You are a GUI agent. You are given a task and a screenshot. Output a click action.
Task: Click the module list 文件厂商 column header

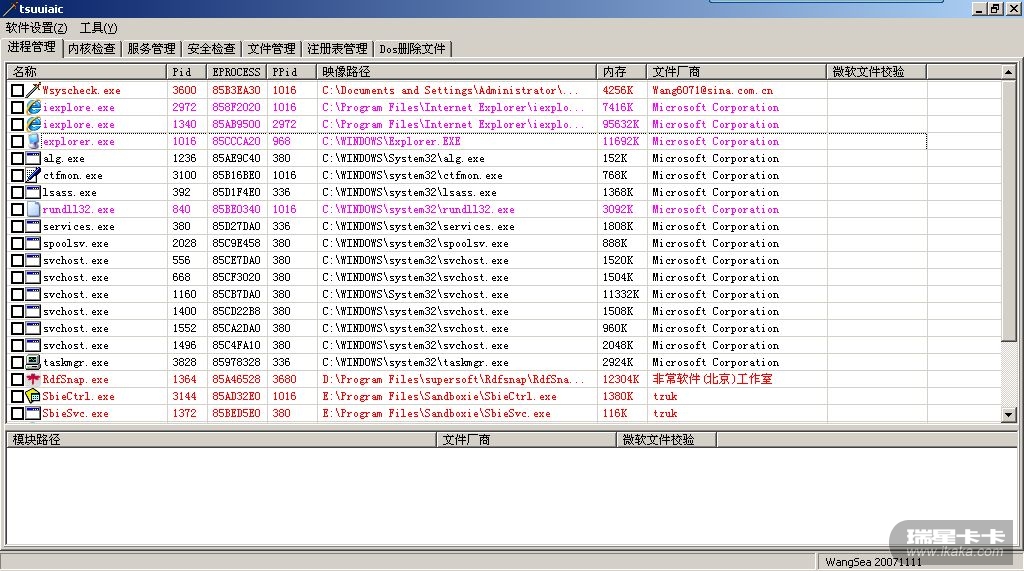(x=526, y=440)
